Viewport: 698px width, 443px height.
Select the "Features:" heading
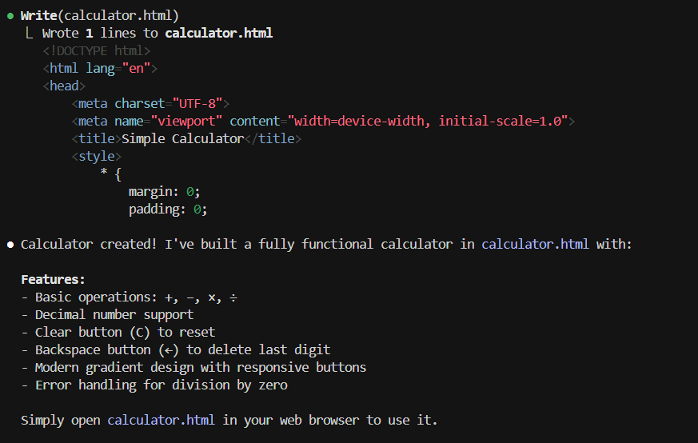point(53,279)
